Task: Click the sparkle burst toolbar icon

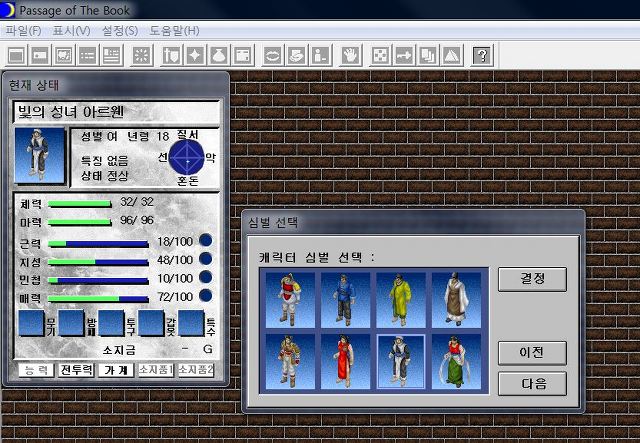Action: (x=141, y=54)
